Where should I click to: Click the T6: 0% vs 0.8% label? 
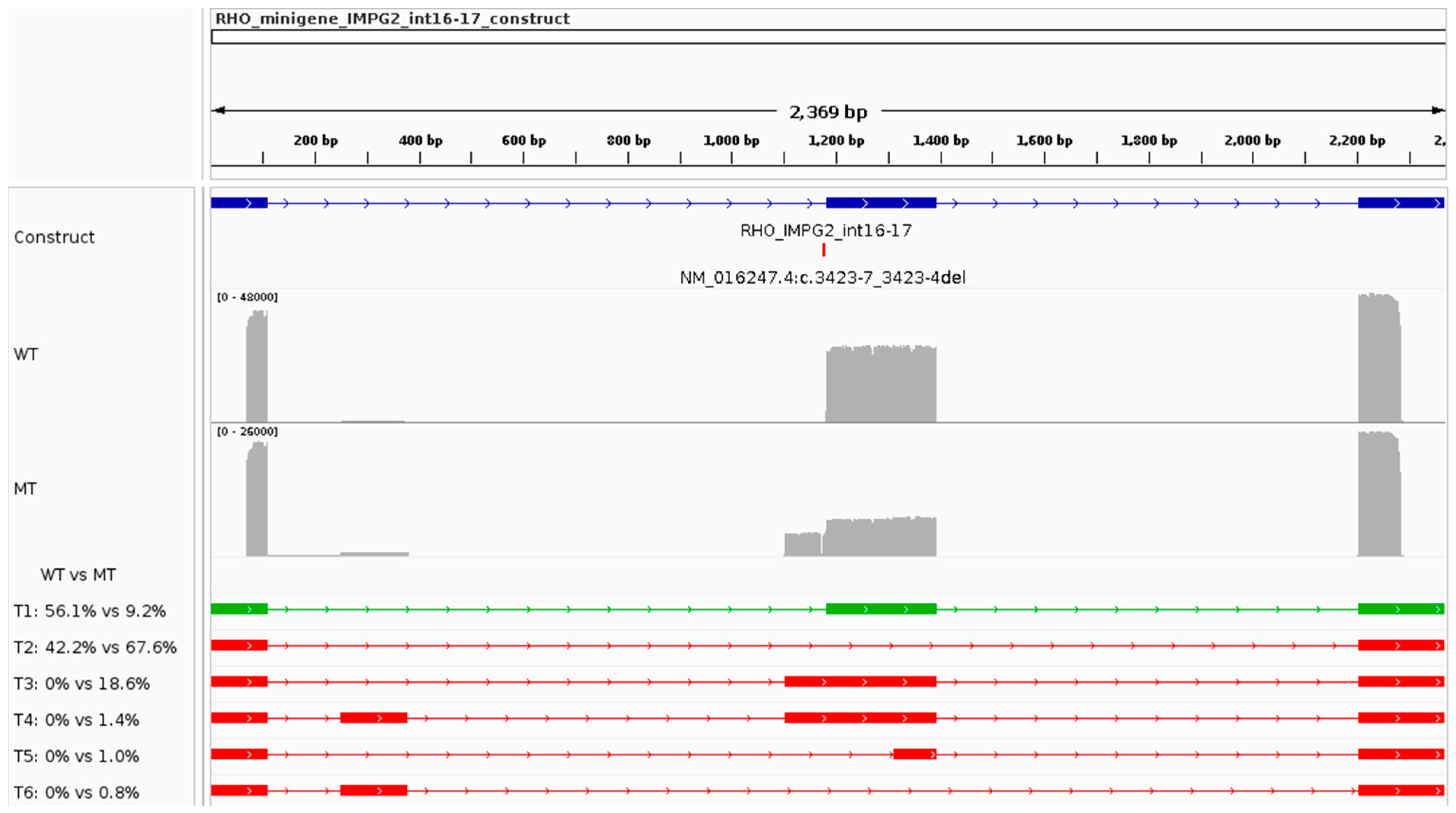(x=76, y=792)
